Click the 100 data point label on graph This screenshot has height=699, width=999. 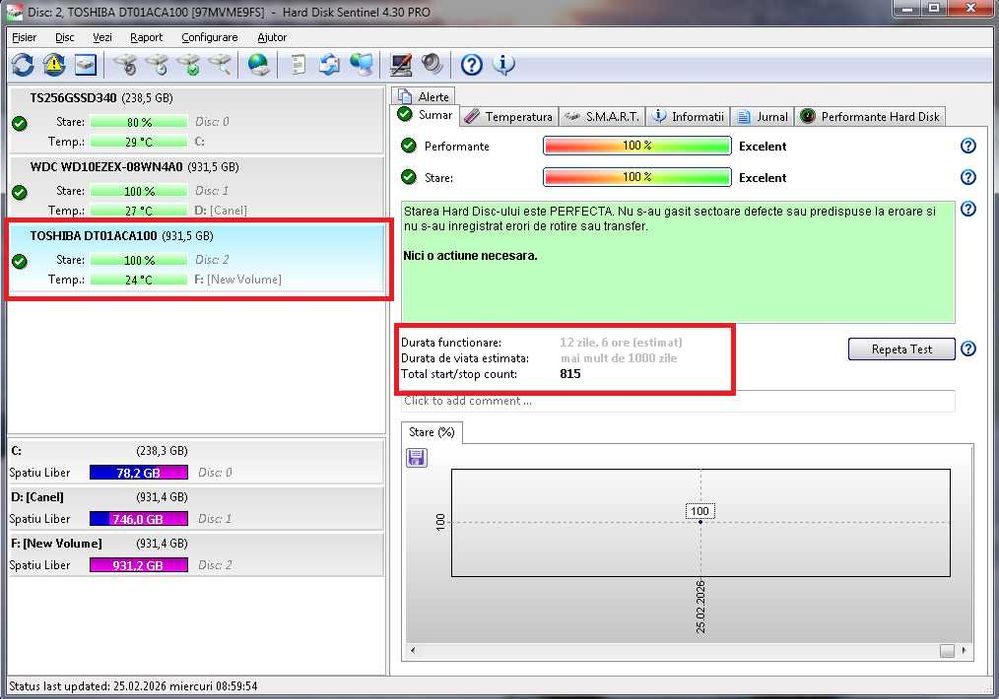(700, 511)
